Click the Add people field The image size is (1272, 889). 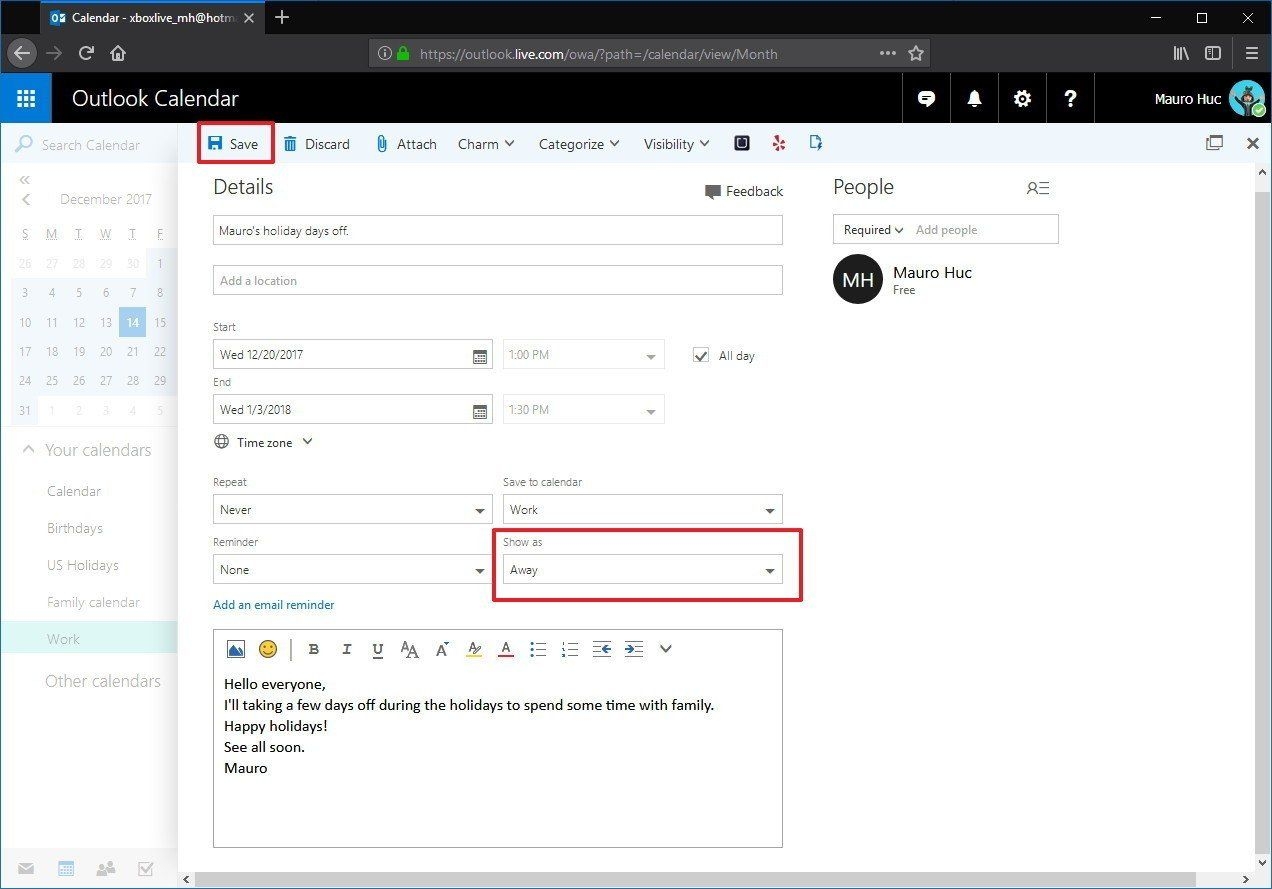(984, 230)
